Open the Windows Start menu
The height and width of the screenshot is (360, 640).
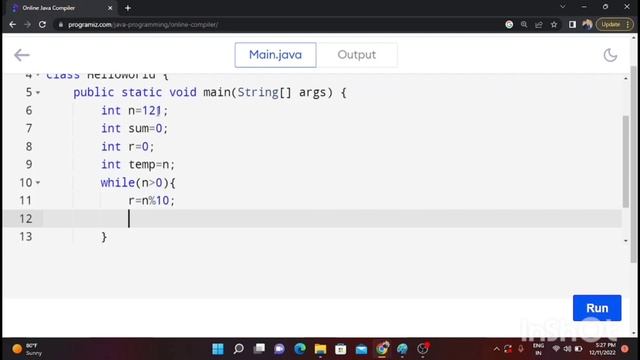(218, 349)
